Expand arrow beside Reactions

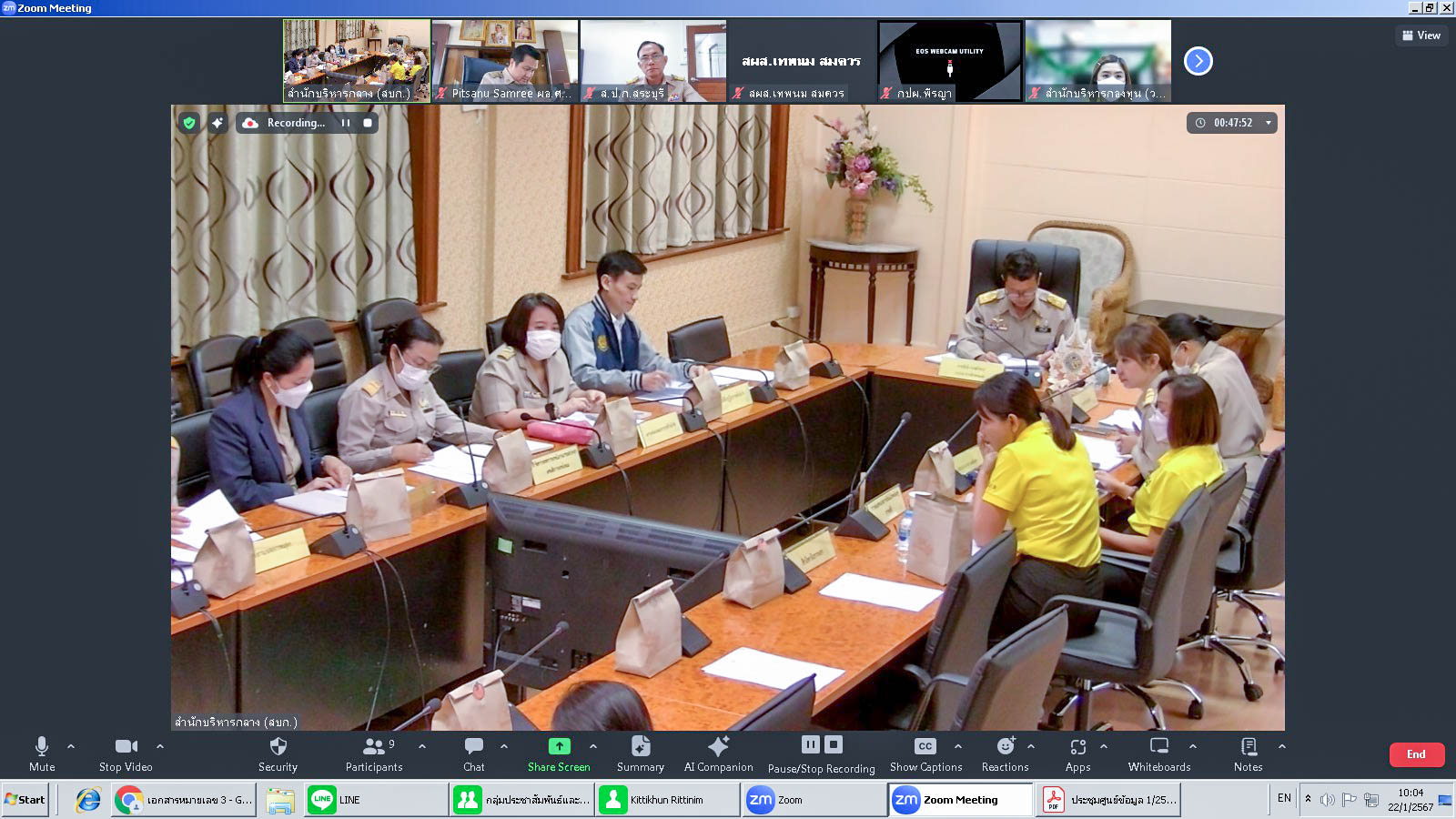click(x=1031, y=746)
